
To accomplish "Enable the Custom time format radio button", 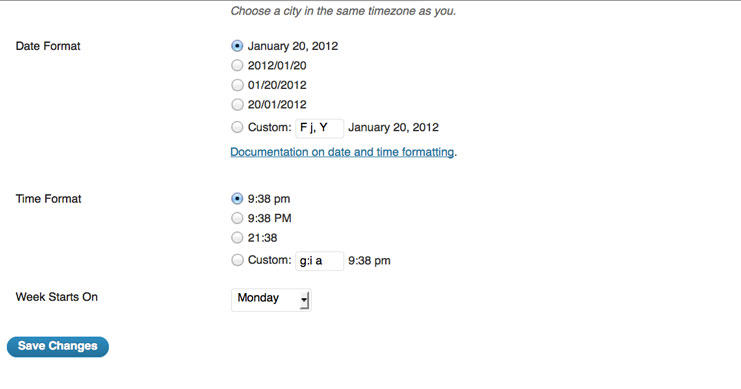I will tap(237, 259).
